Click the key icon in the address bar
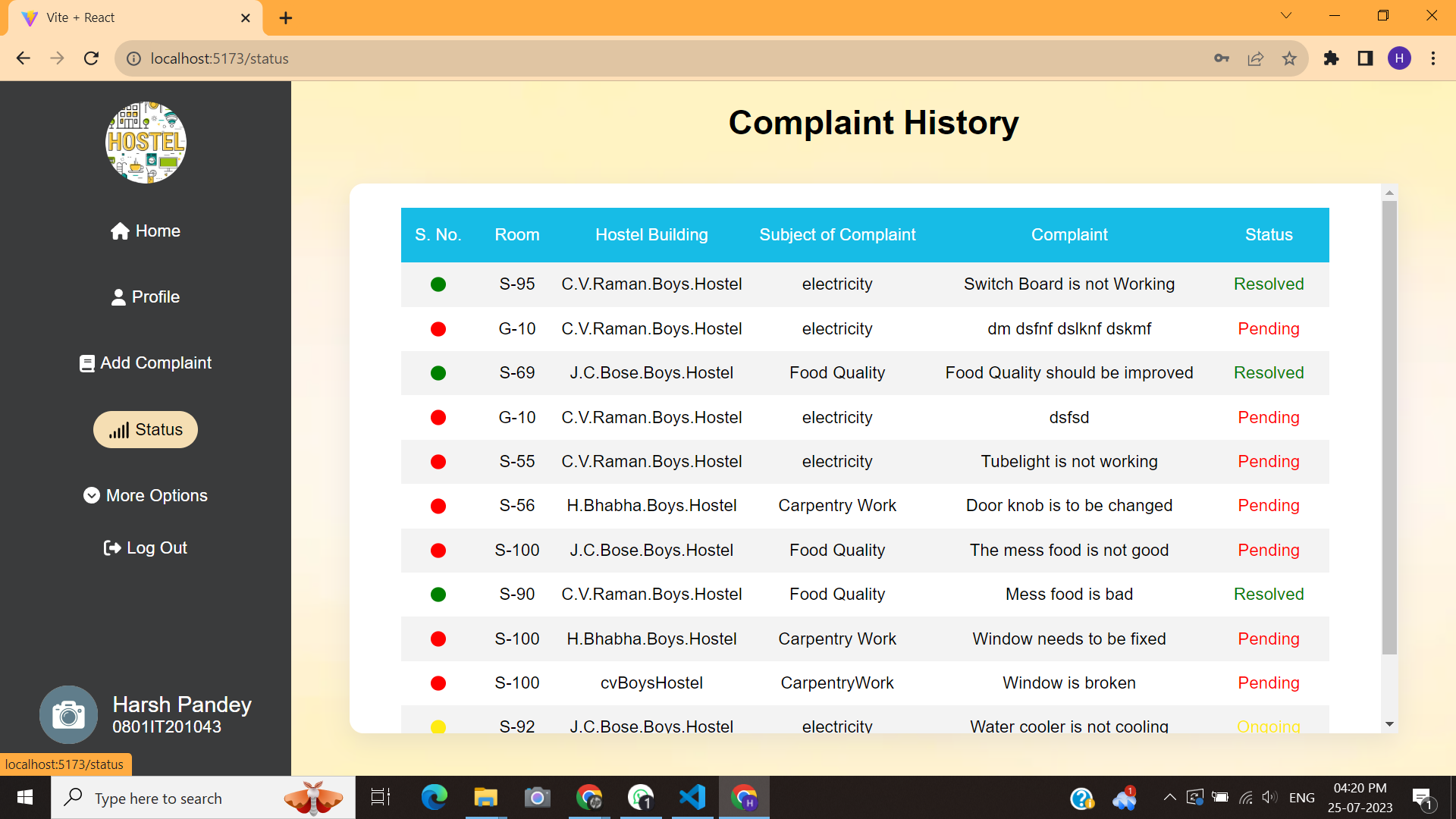 click(1221, 58)
